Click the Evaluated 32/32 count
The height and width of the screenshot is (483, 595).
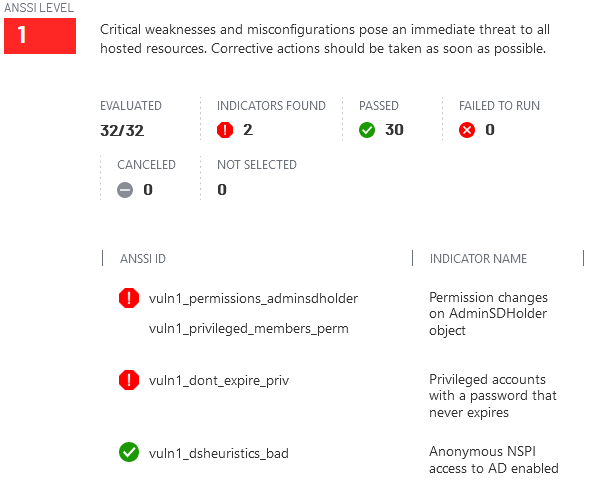coord(122,131)
